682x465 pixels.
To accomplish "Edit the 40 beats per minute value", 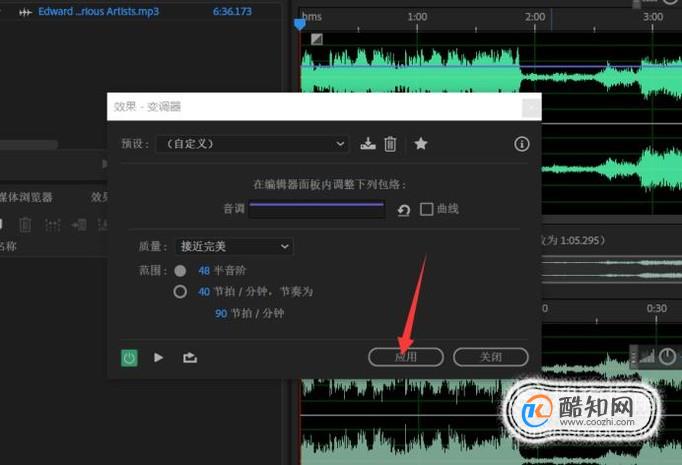I will pyautogui.click(x=204, y=292).
